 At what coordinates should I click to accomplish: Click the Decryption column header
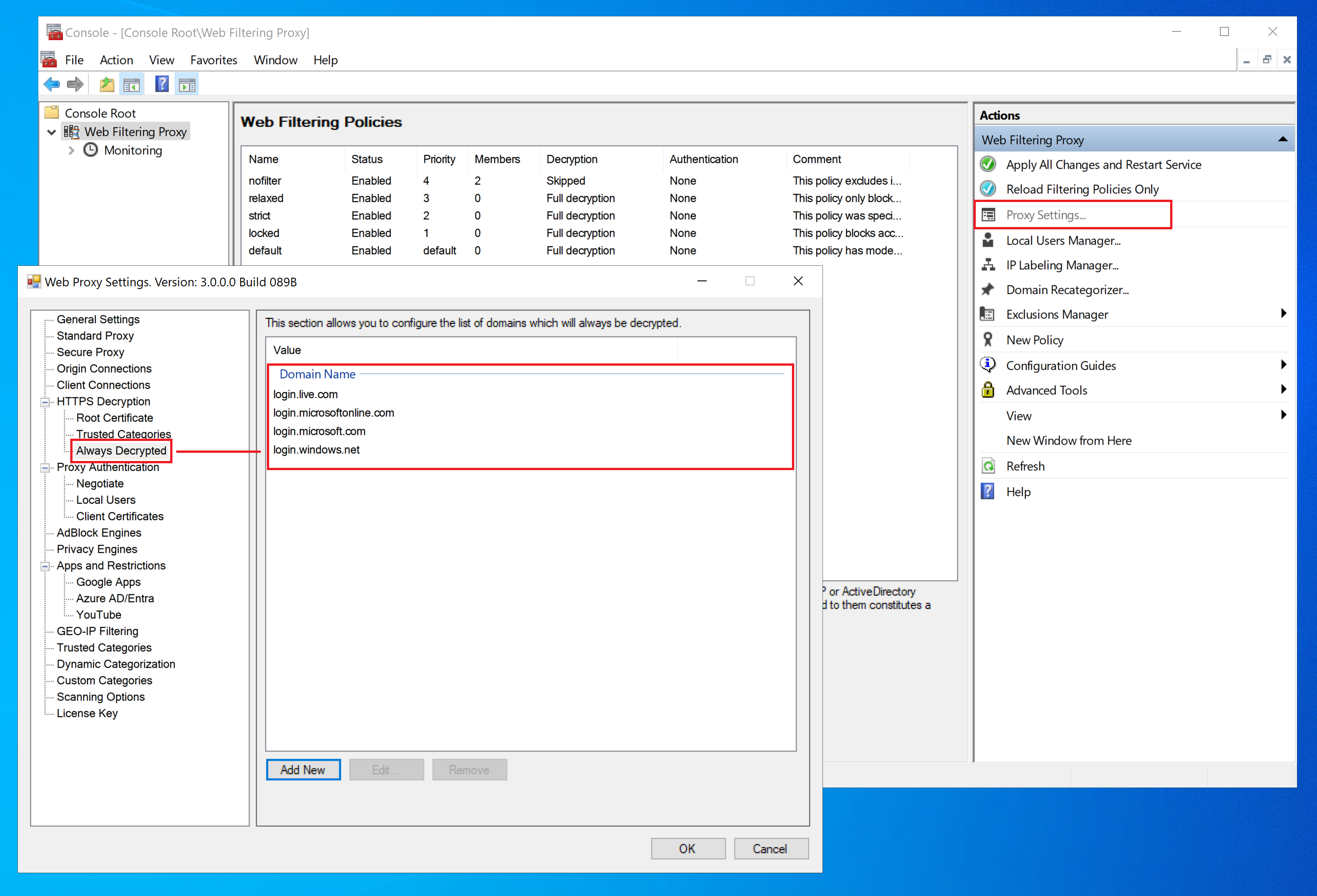tap(601, 159)
